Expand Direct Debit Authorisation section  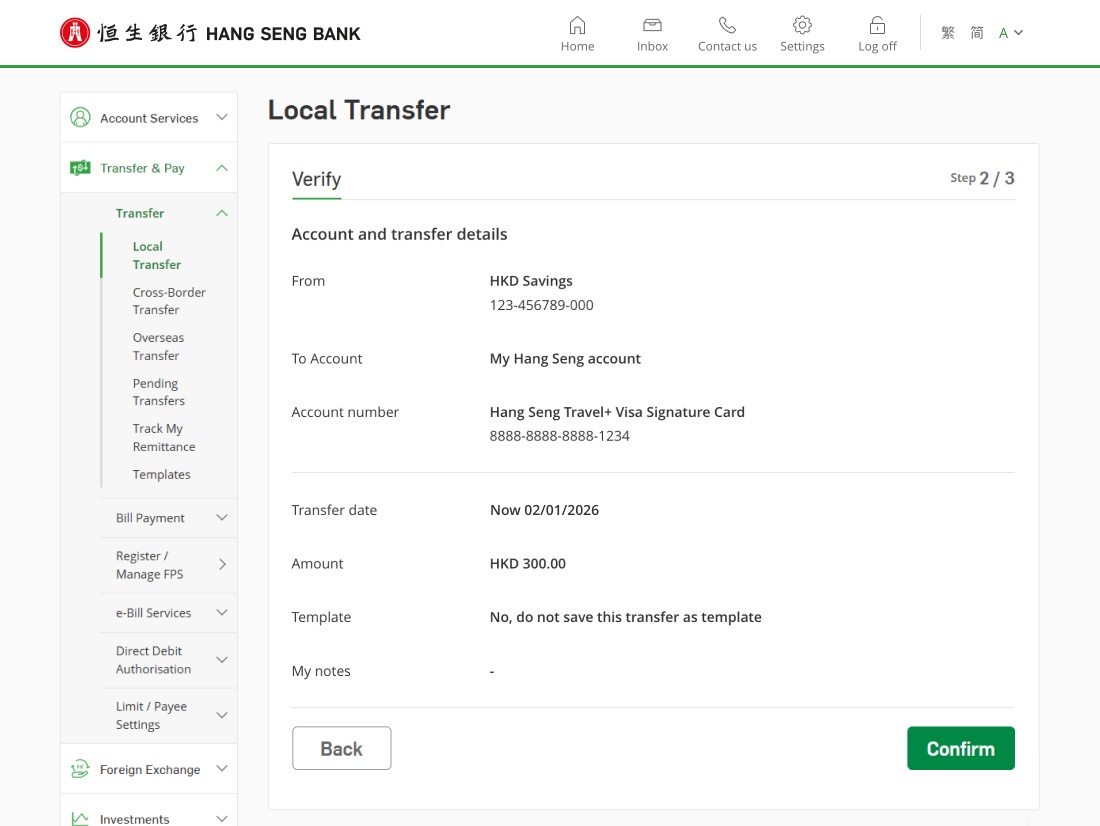222,660
